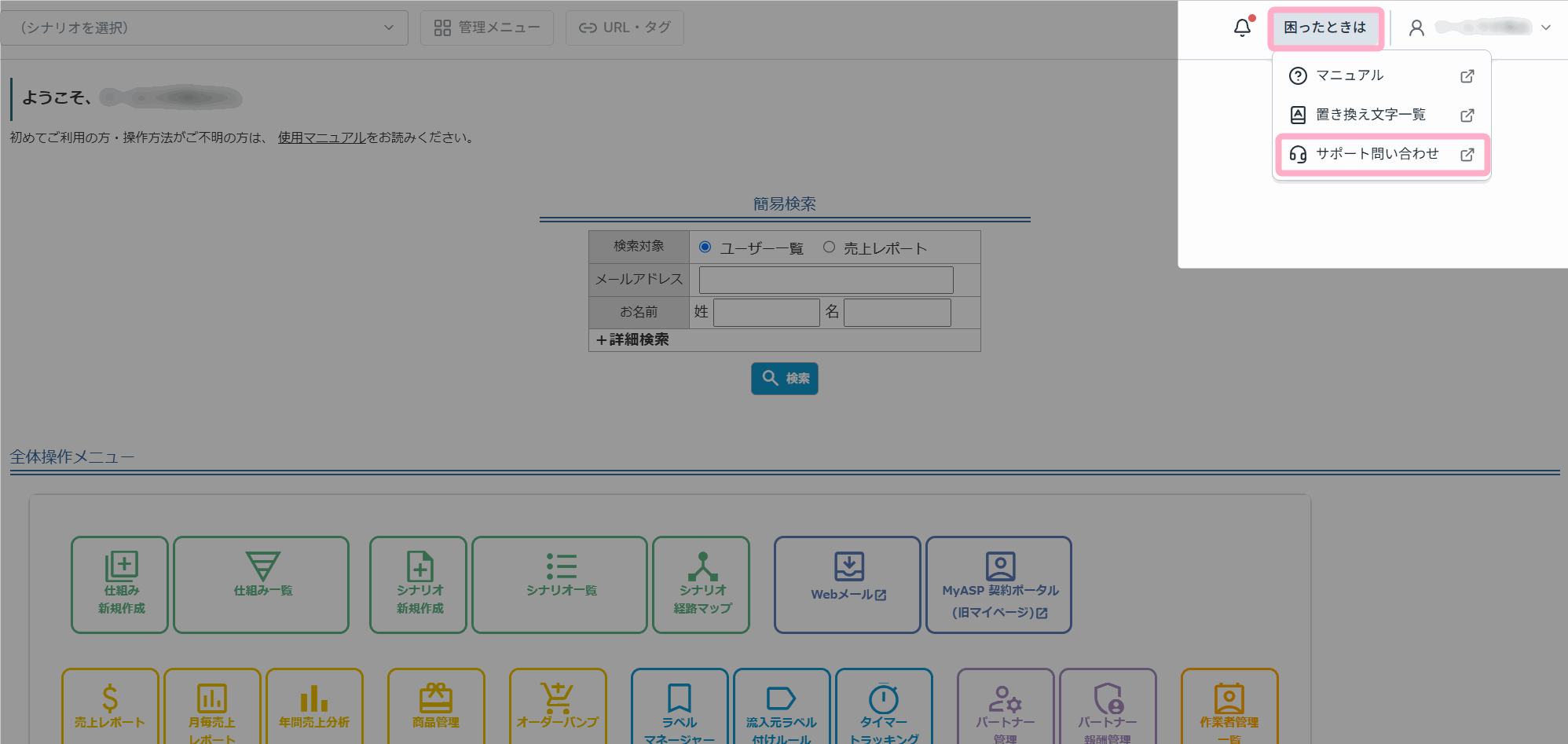The width and height of the screenshot is (1568, 744).
Task: Open パートナー報酬管理 tile
Action: click(1108, 706)
